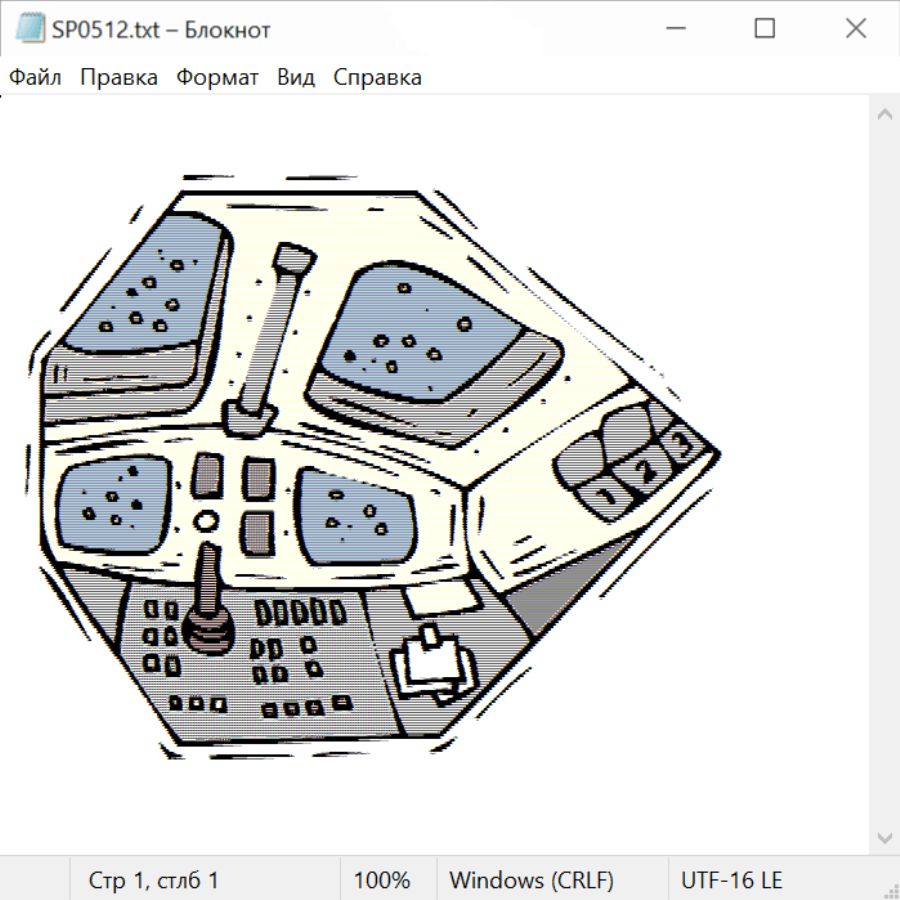Click the scroll up arrow
This screenshot has width=900, height=900.
[x=884, y=114]
